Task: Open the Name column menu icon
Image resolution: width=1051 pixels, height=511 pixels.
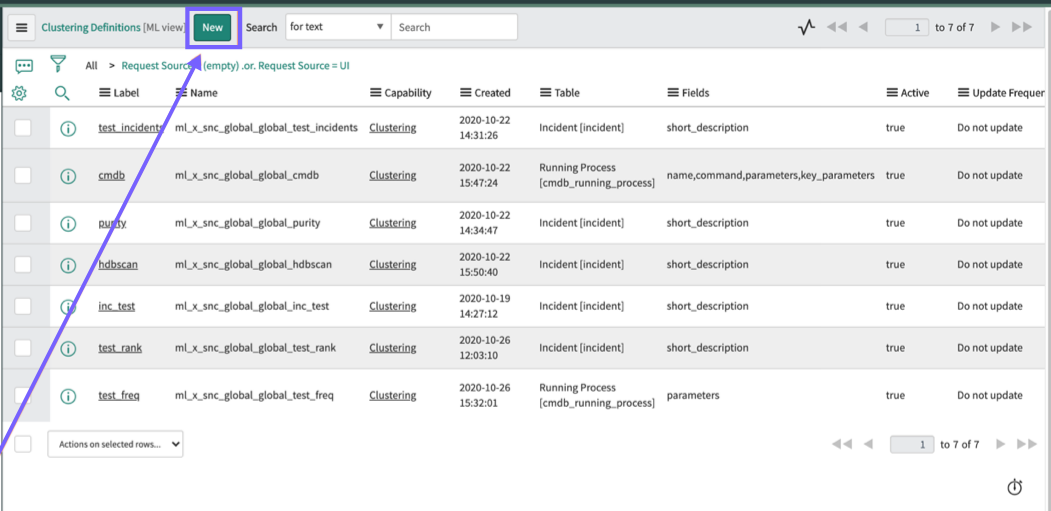Action: click(x=181, y=93)
